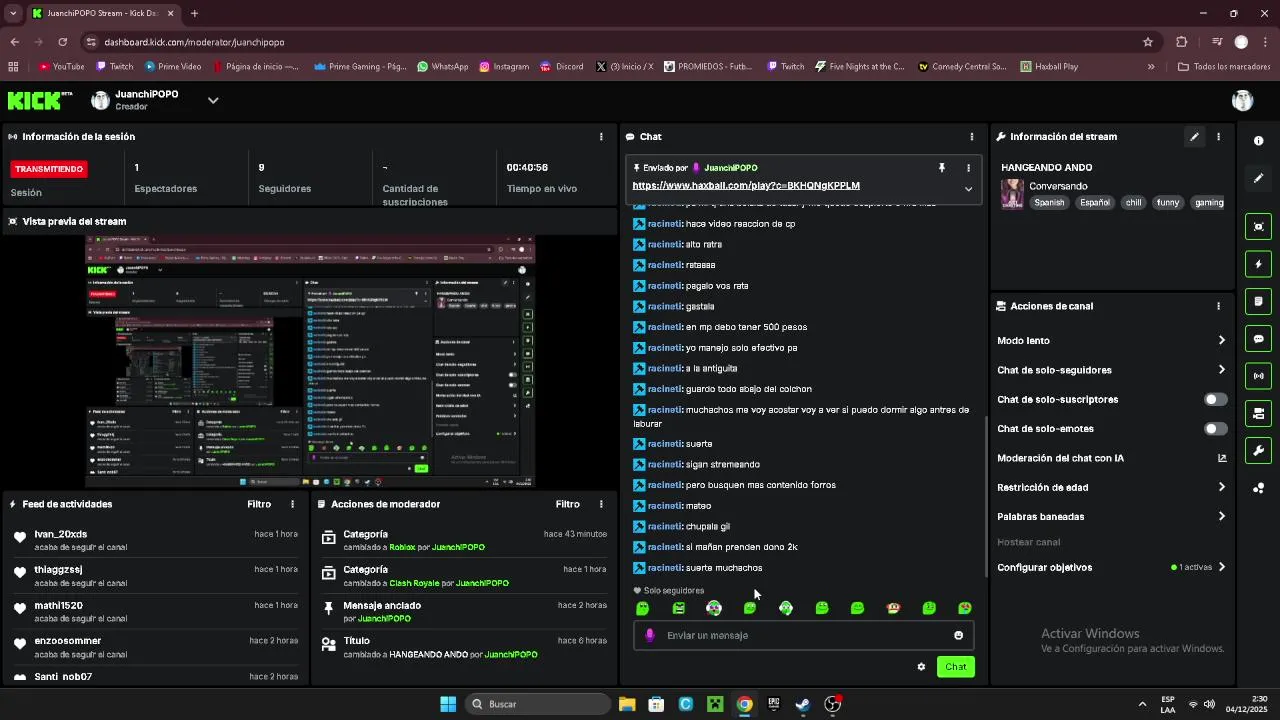Select Ivan_20xds follow activity entry

point(155,540)
